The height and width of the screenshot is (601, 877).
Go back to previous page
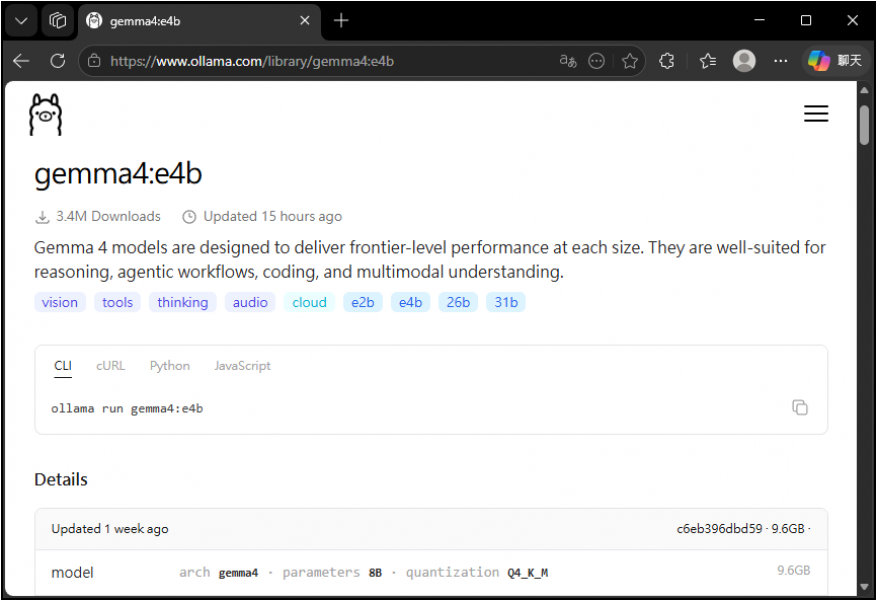21,61
